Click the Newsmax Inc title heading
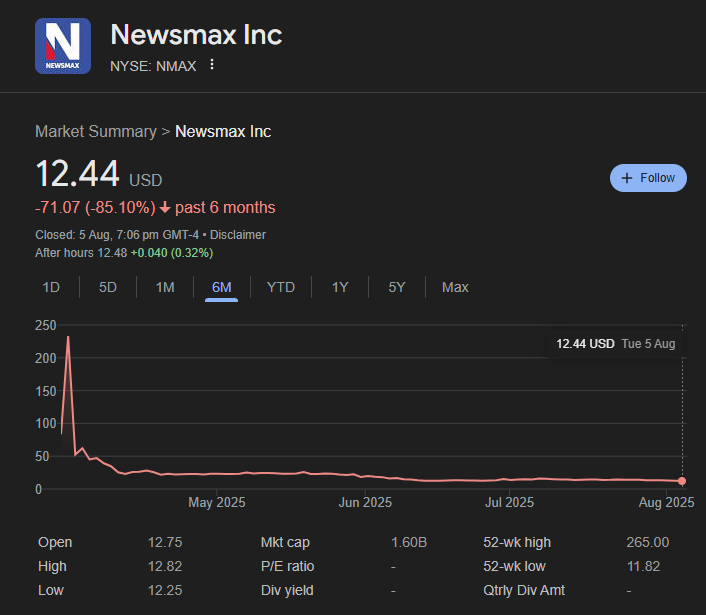 point(196,35)
